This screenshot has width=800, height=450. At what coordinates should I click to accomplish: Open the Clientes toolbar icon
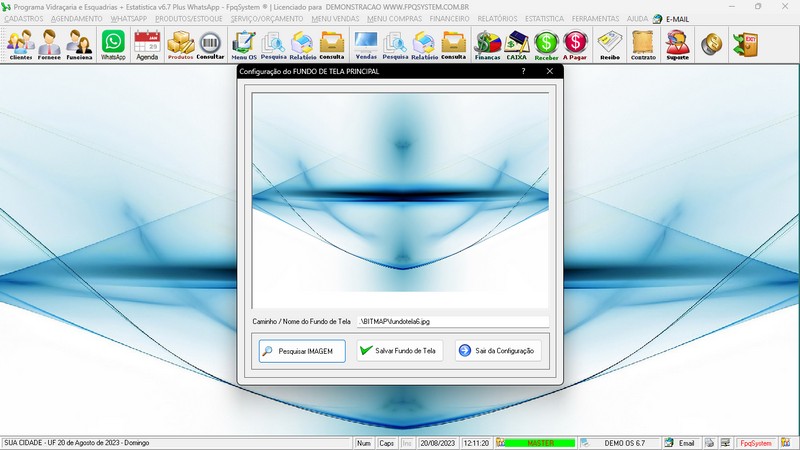point(20,45)
